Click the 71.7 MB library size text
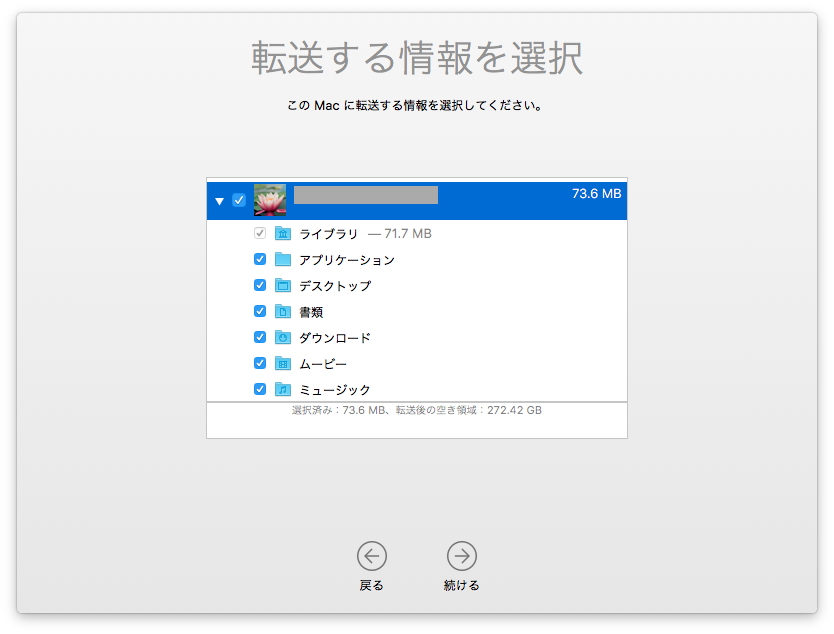This screenshot has width=834, height=634. click(408, 234)
